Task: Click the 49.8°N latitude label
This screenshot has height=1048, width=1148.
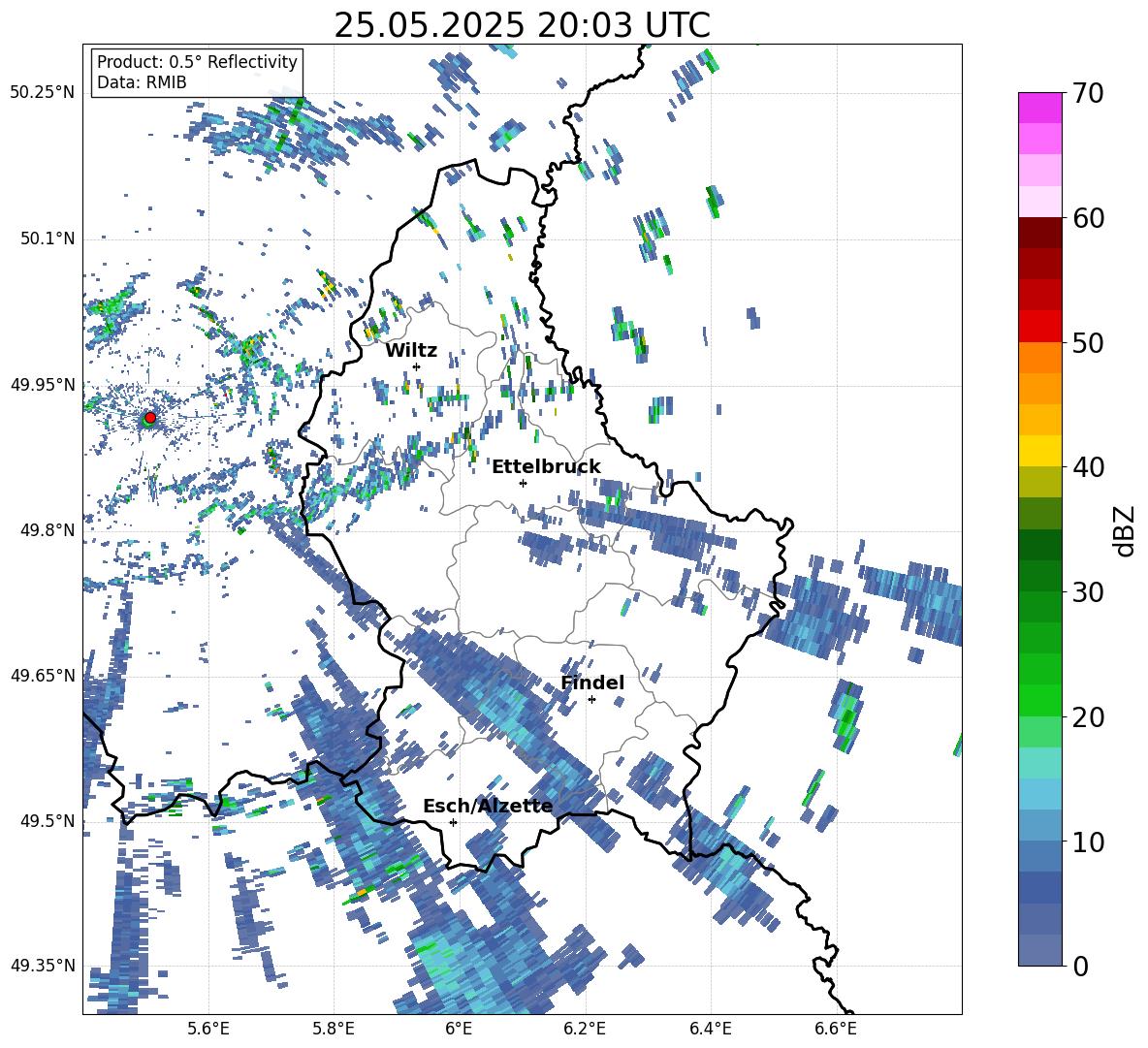Action: pos(47,530)
